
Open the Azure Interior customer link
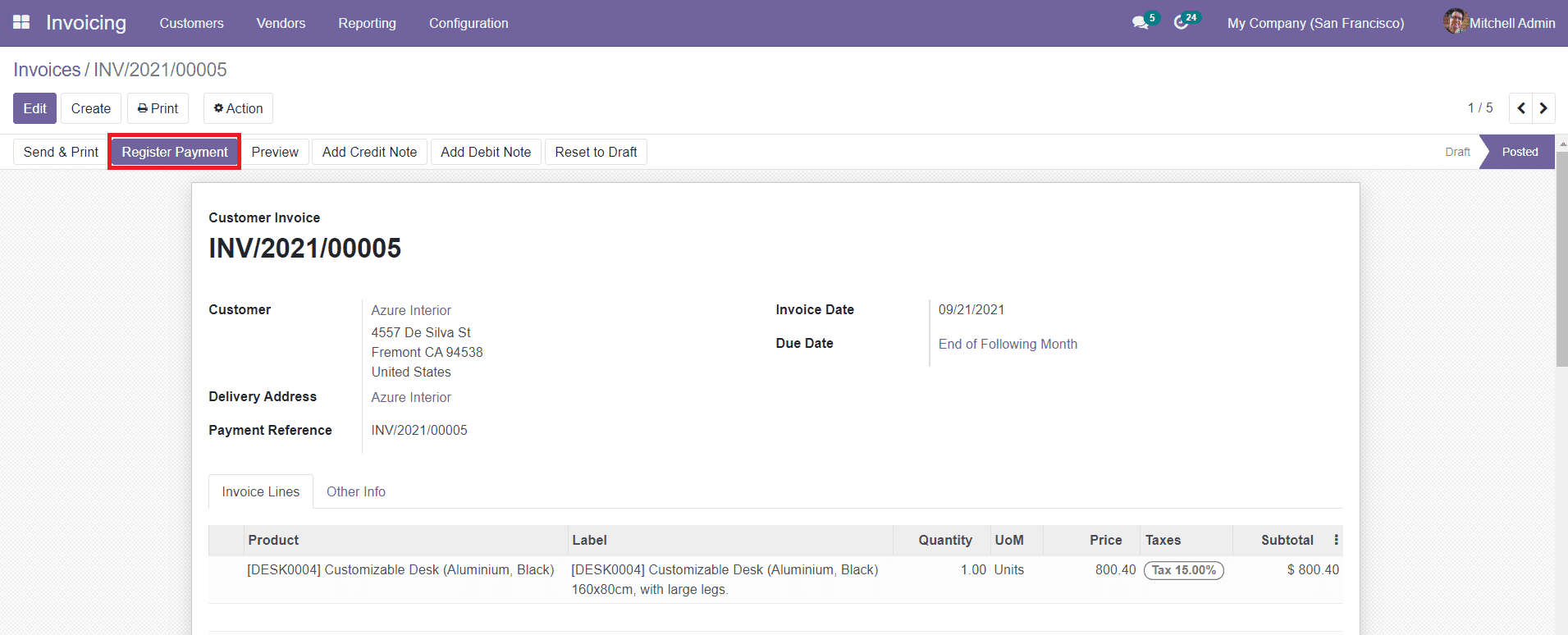(411, 310)
